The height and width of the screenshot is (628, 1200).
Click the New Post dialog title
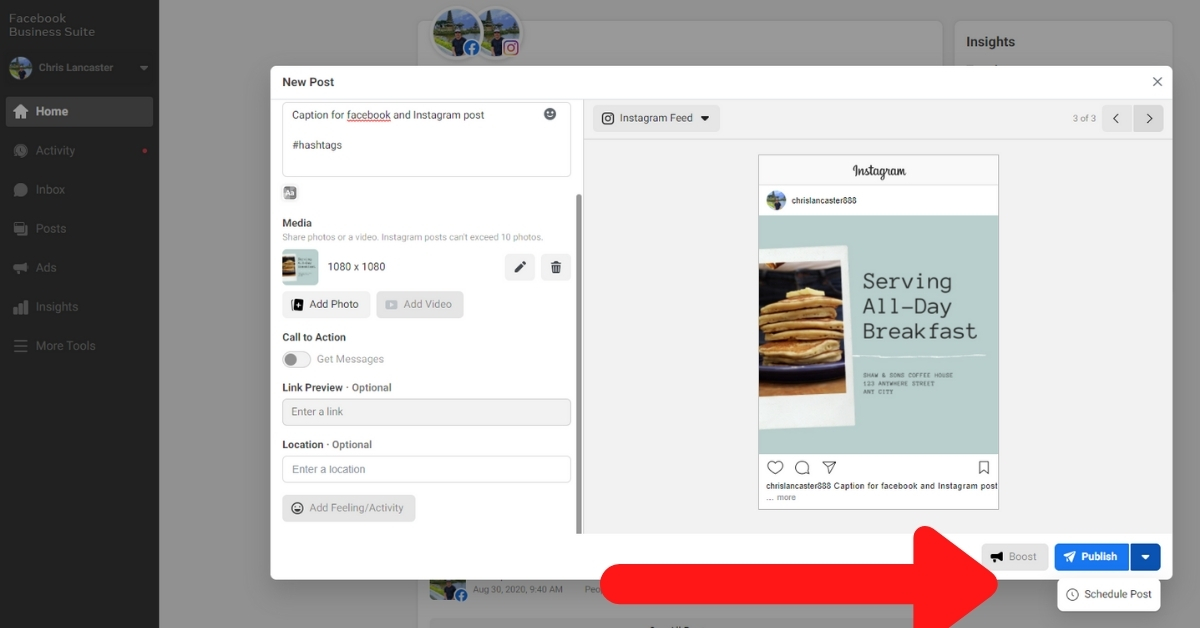308,82
